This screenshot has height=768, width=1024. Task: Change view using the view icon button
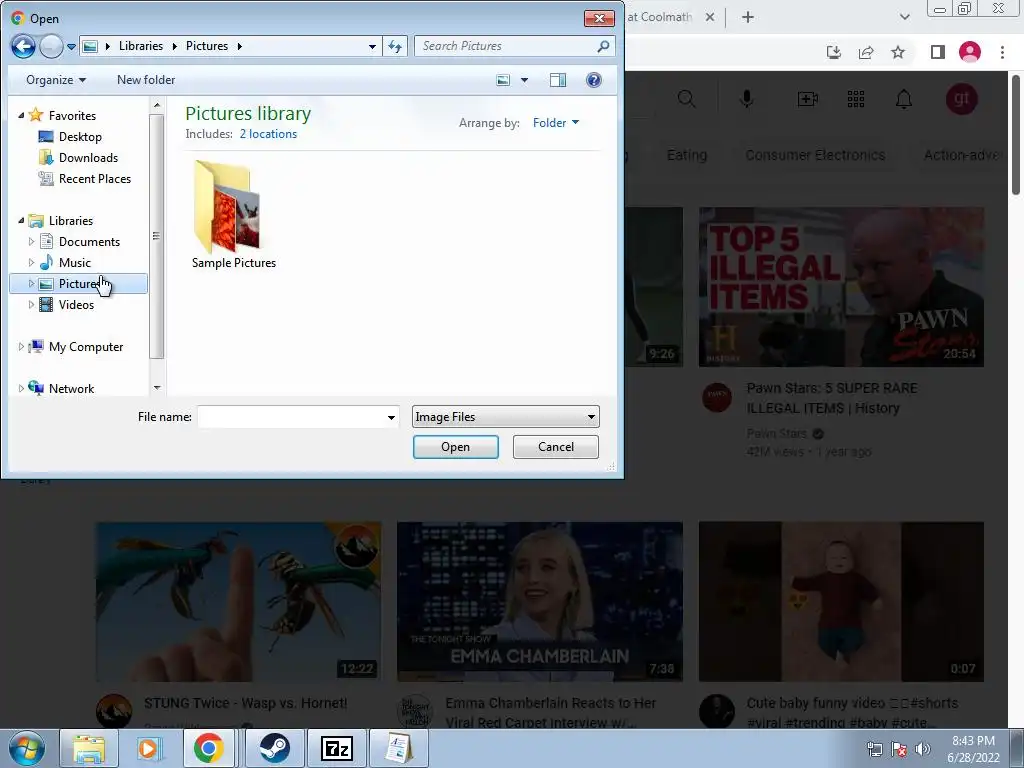[503, 80]
